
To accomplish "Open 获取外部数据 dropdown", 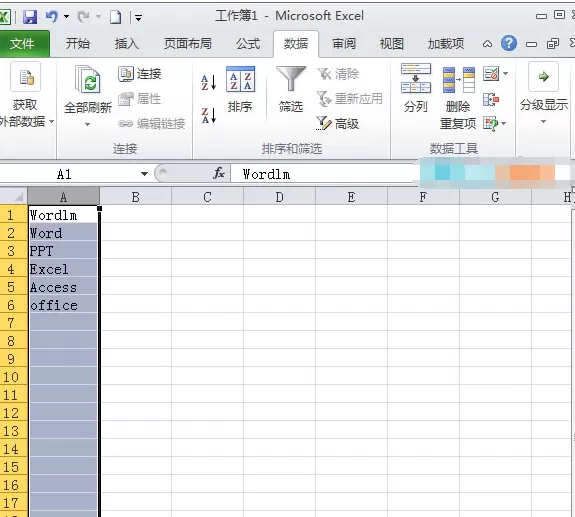I will 26,95.
